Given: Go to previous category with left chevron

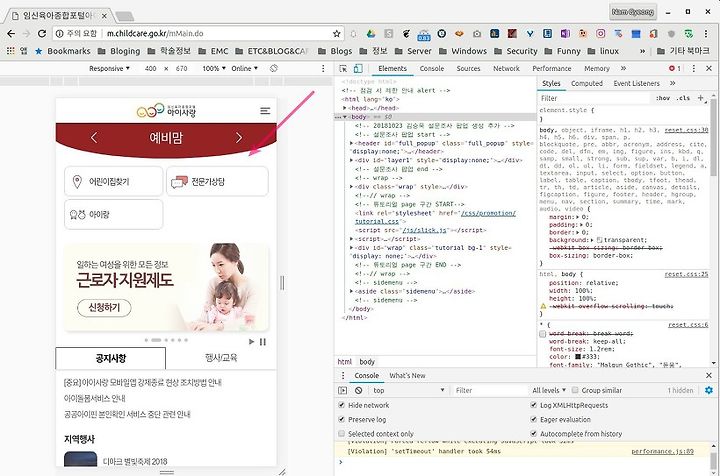Looking at the screenshot, I should 94,138.
